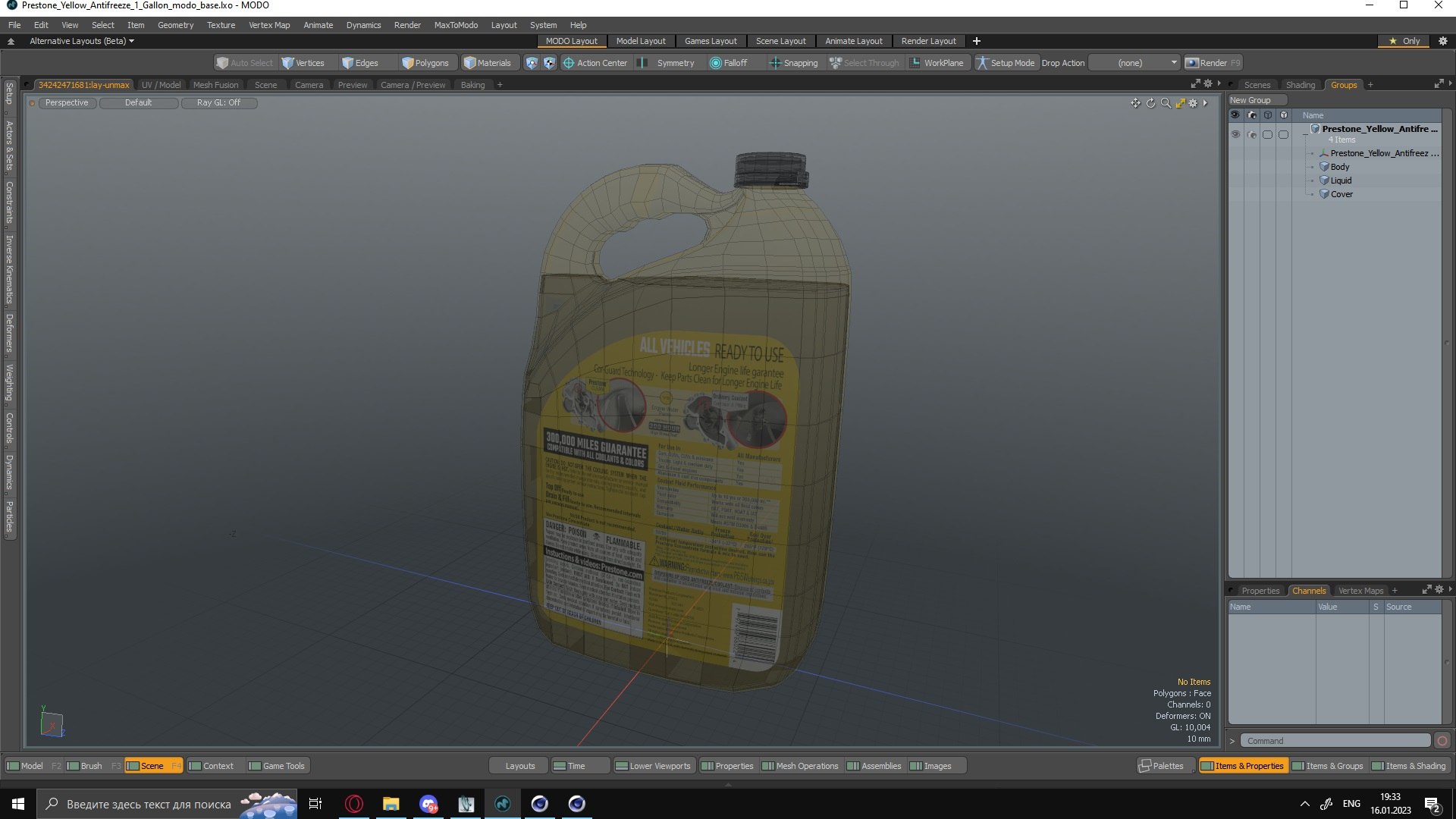Toggle render camera icon for Prestone group

pyautogui.click(x=1251, y=134)
